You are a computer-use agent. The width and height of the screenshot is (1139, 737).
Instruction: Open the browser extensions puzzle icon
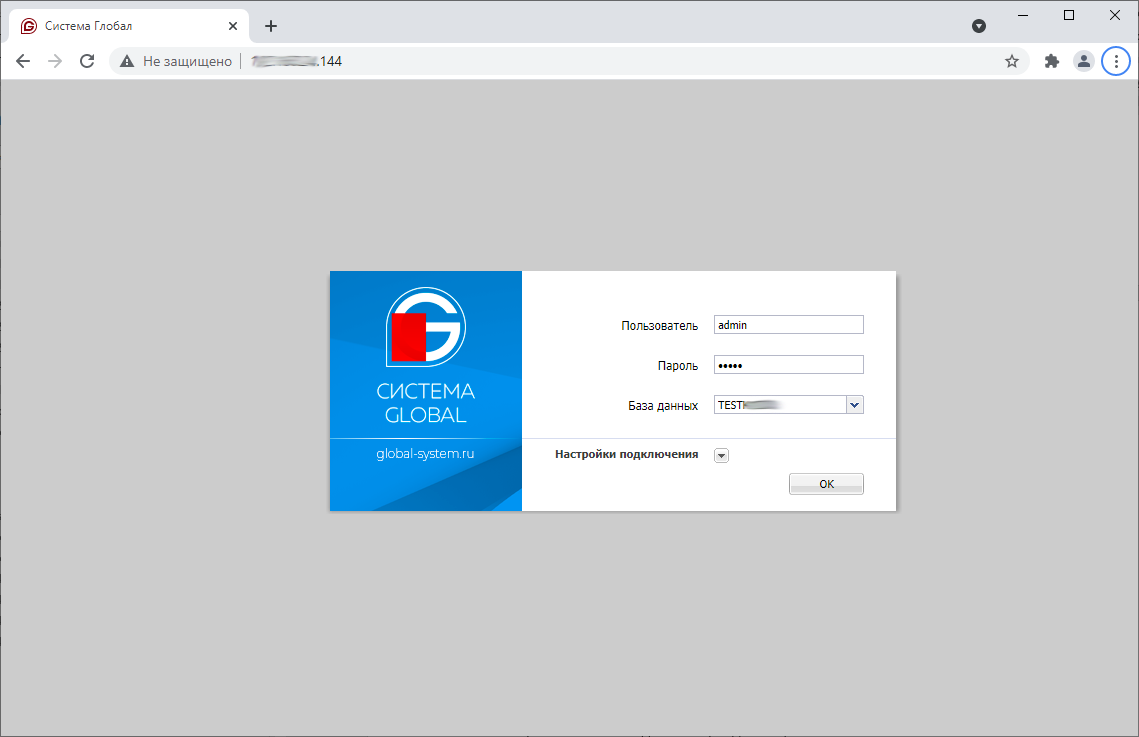[x=1051, y=61]
